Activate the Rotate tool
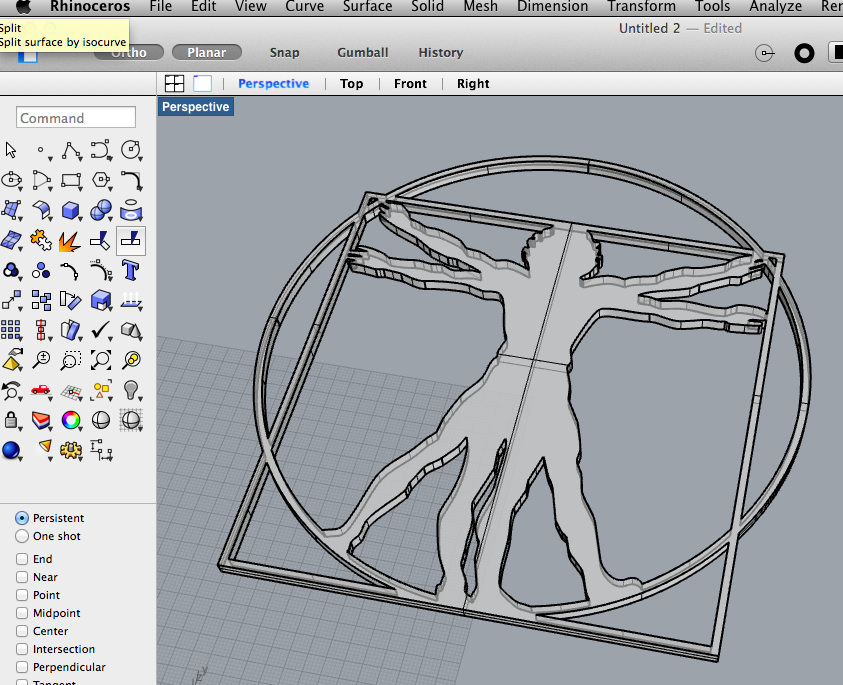 click(71, 301)
